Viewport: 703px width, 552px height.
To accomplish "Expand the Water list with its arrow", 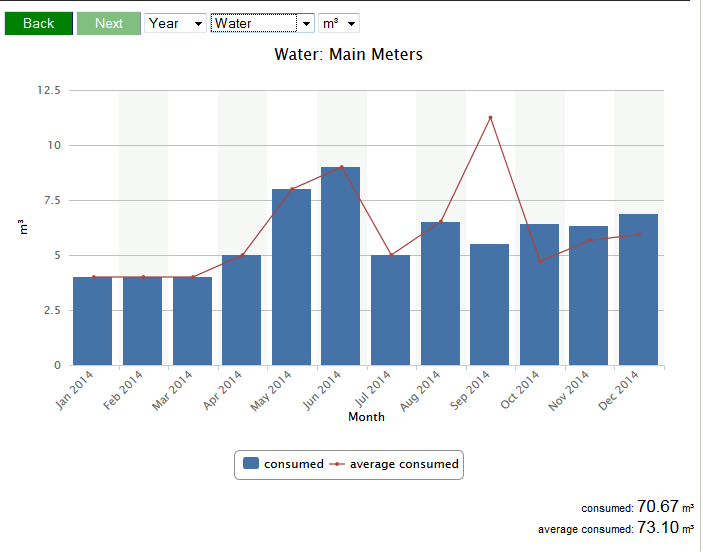I will (x=306, y=23).
